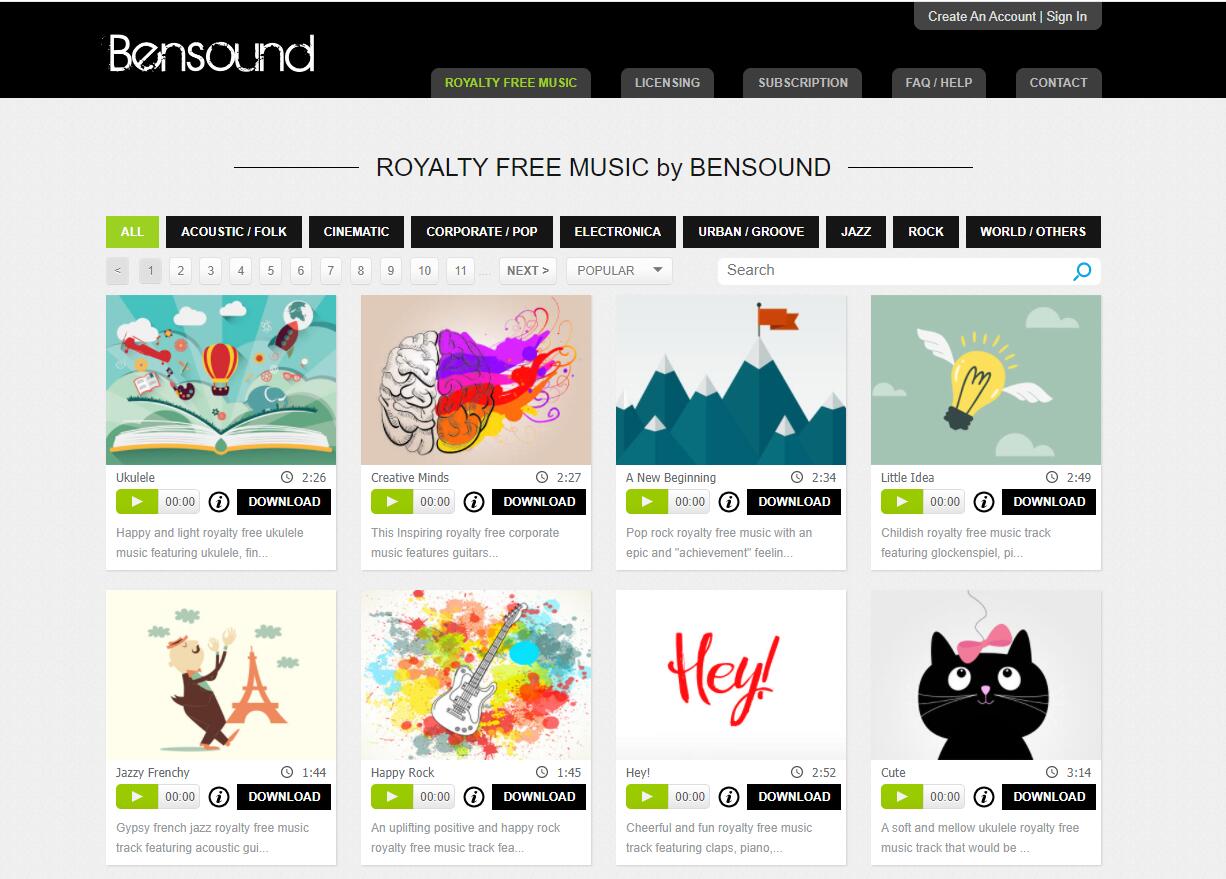
Task: Open the LICENSING menu tab
Action: point(667,83)
